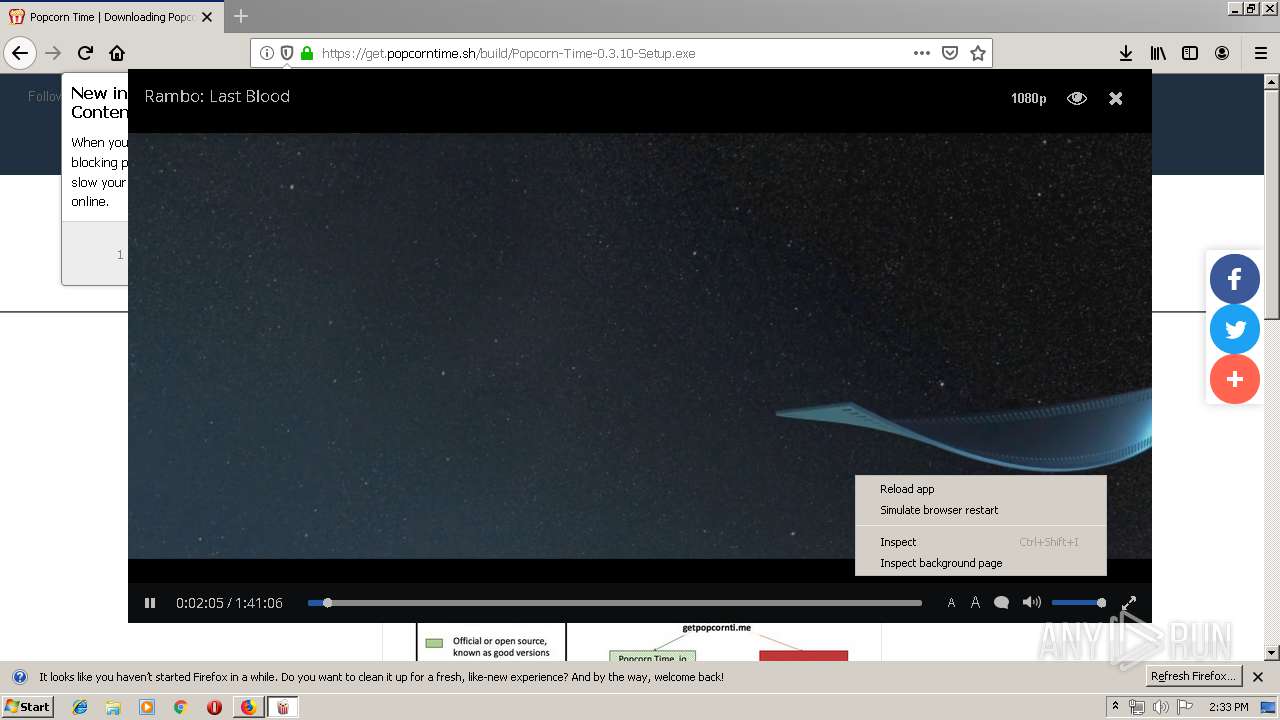Launch Chrome from taskbar
1280x720 pixels.
(180, 707)
